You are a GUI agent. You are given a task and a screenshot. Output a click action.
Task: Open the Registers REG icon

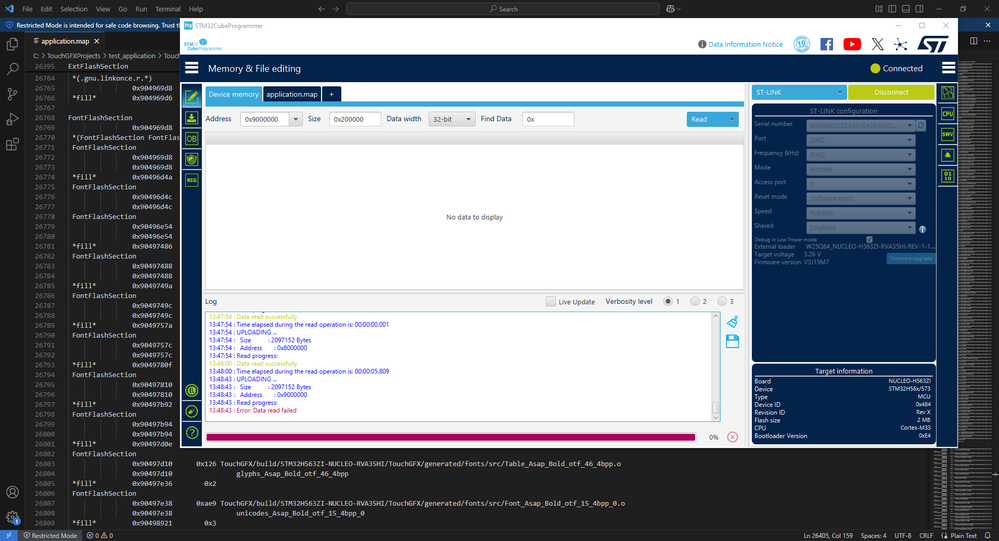(192, 180)
